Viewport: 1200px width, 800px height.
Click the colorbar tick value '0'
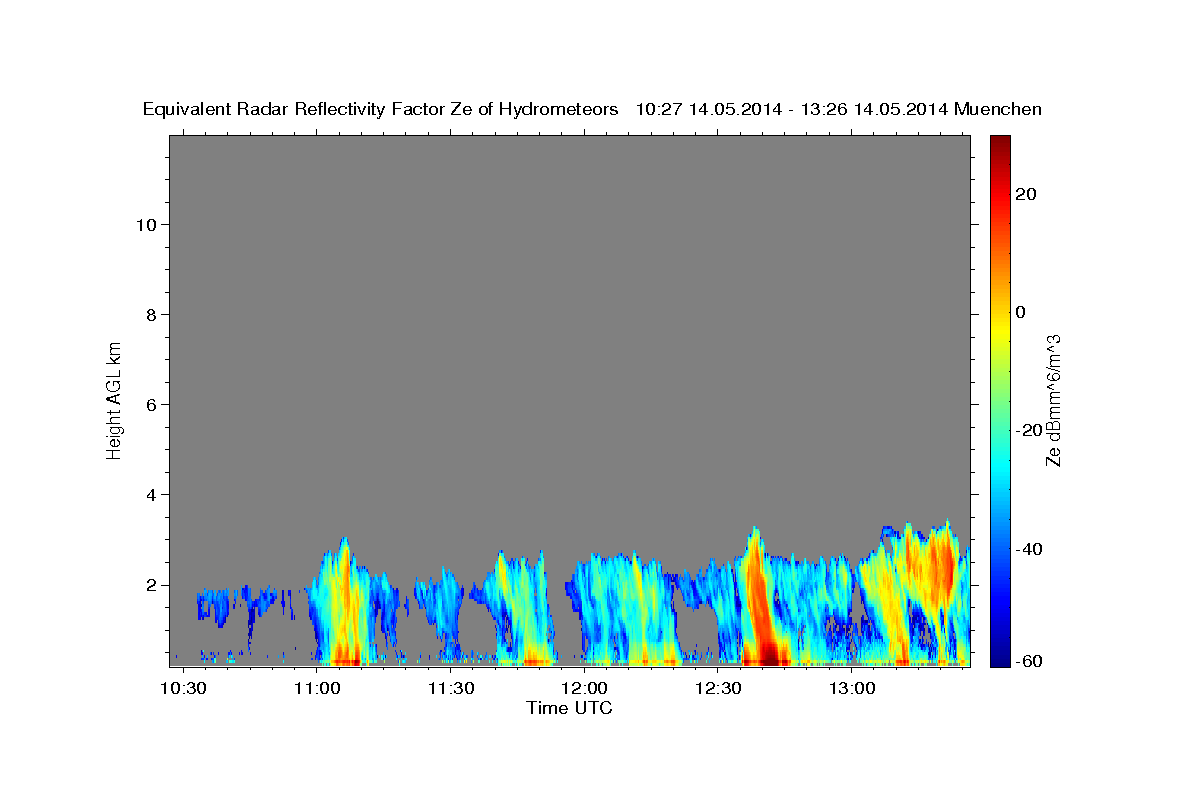click(x=1021, y=312)
